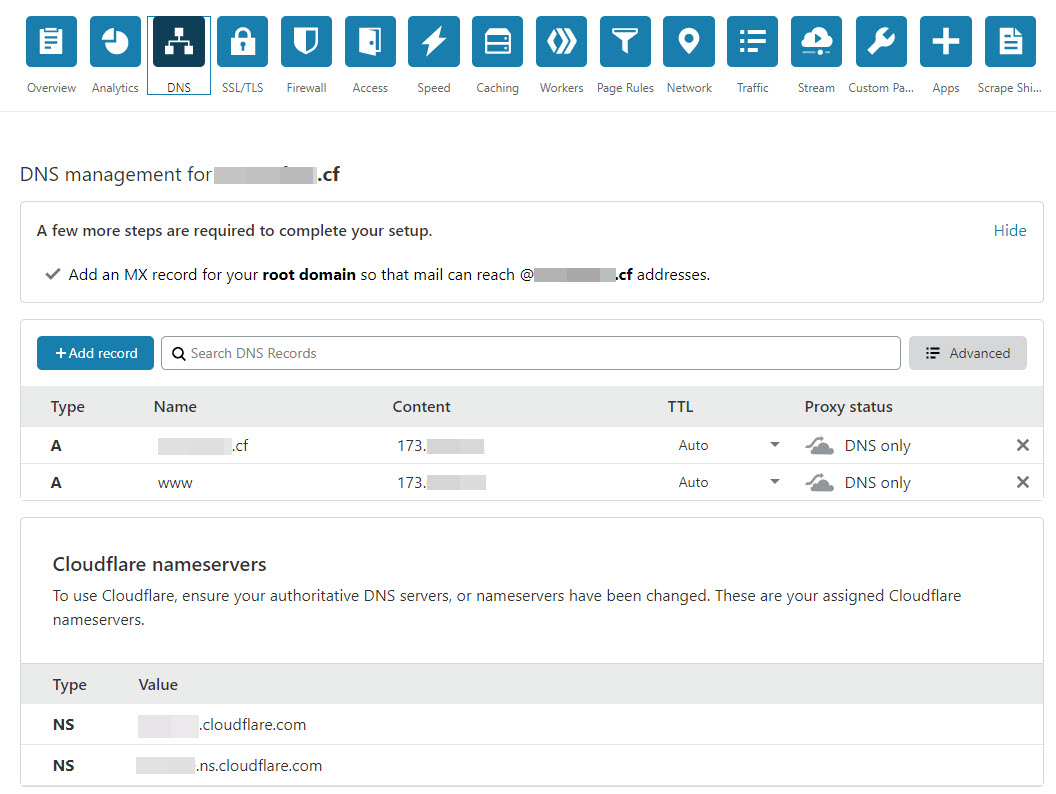This screenshot has width=1056, height=794.
Task: Click the Cloudflare nameservers heading
Action: point(160,564)
